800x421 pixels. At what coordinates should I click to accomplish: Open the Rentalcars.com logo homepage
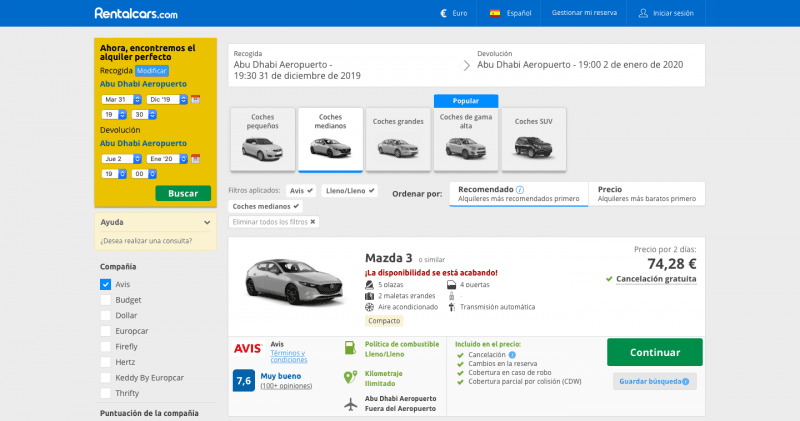point(136,13)
